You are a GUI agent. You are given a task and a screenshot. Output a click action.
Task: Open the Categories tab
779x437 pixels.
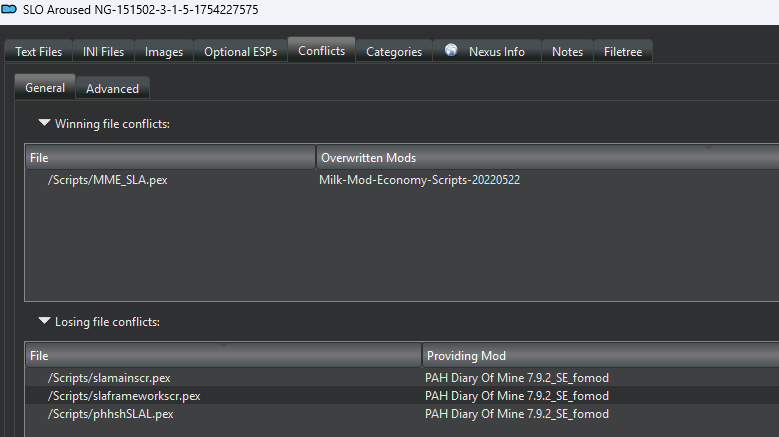pos(394,52)
